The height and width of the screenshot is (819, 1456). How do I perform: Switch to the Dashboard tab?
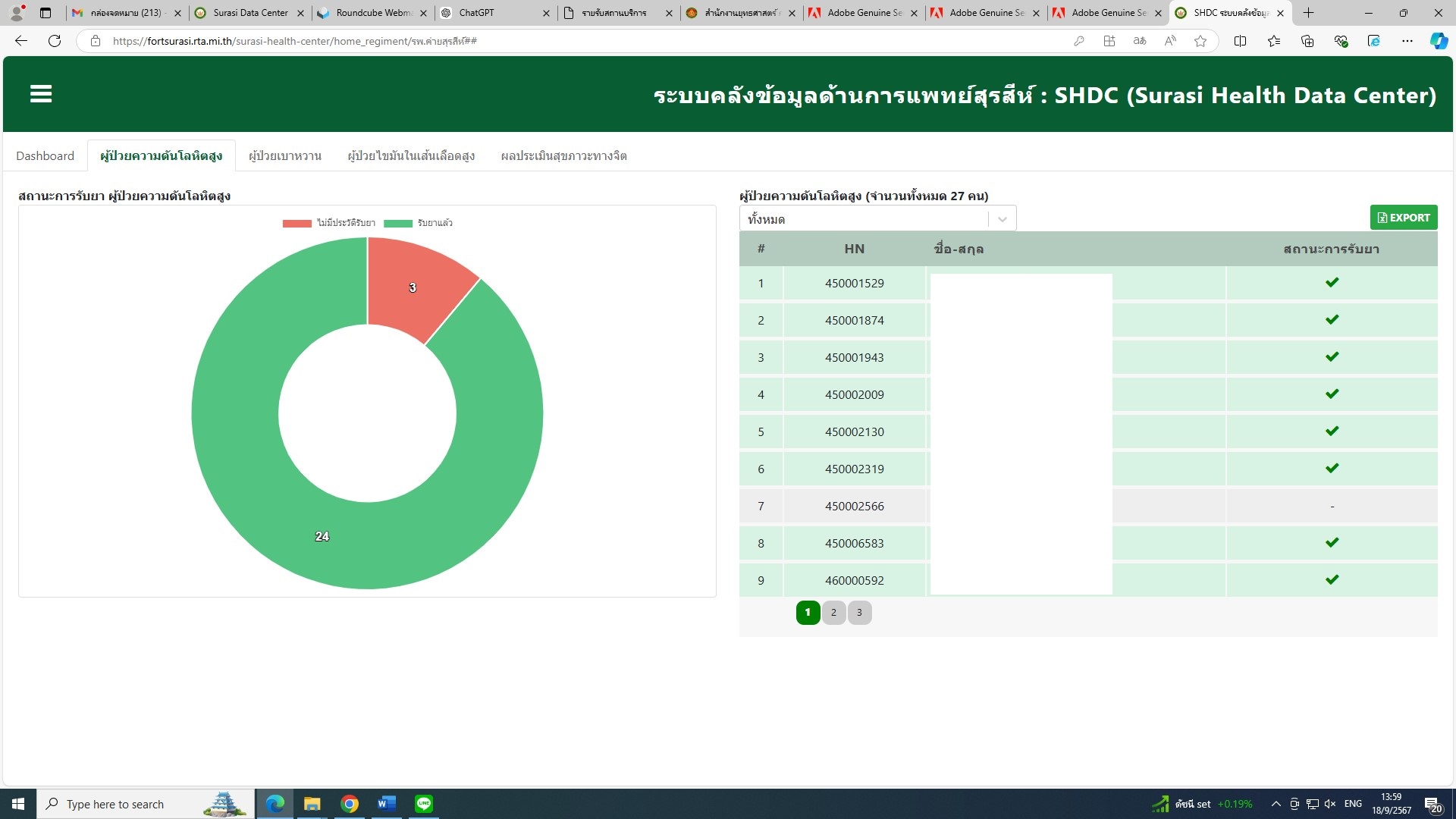tap(45, 155)
